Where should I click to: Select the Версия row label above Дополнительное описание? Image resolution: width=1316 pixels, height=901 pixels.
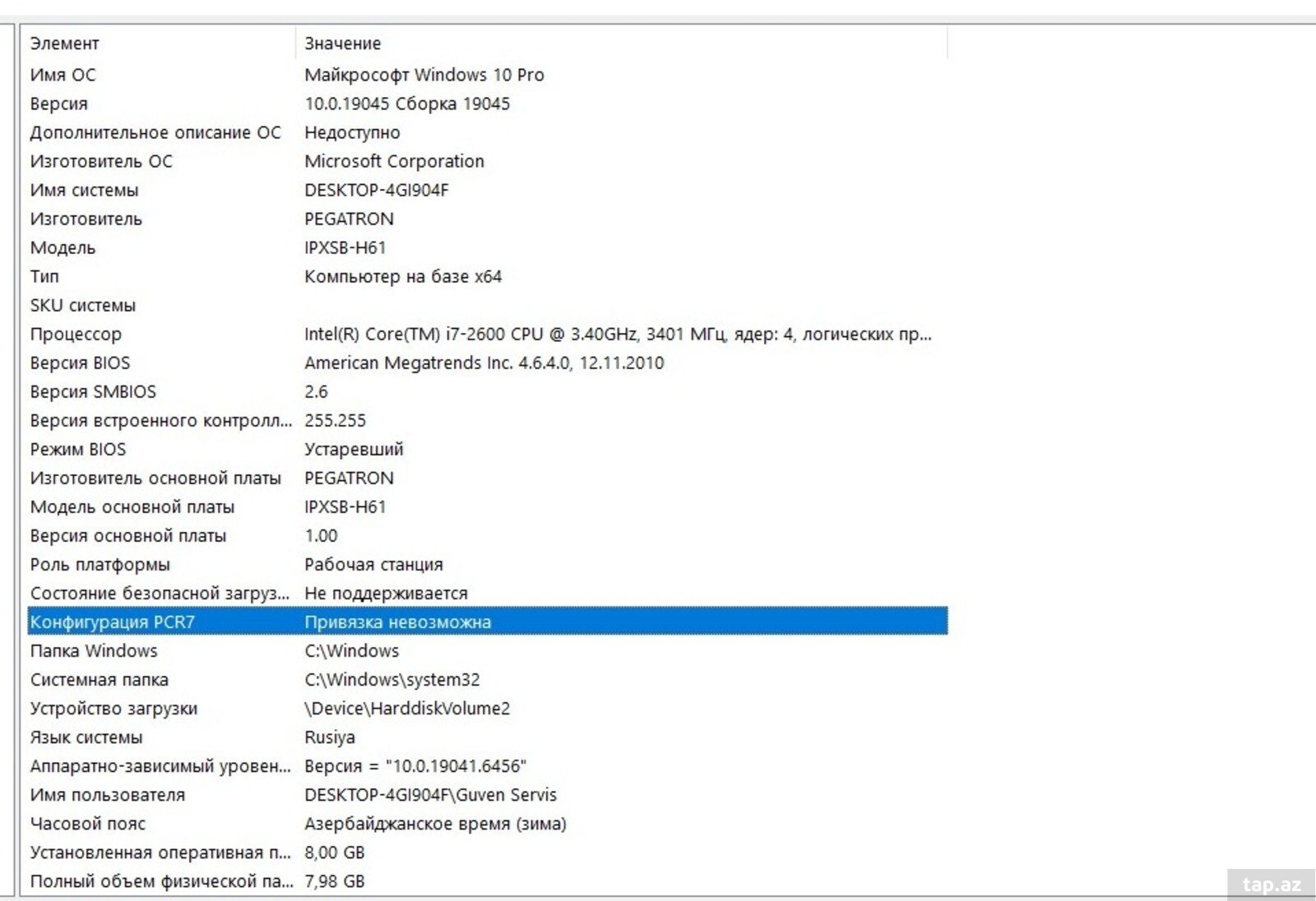coord(59,104)
